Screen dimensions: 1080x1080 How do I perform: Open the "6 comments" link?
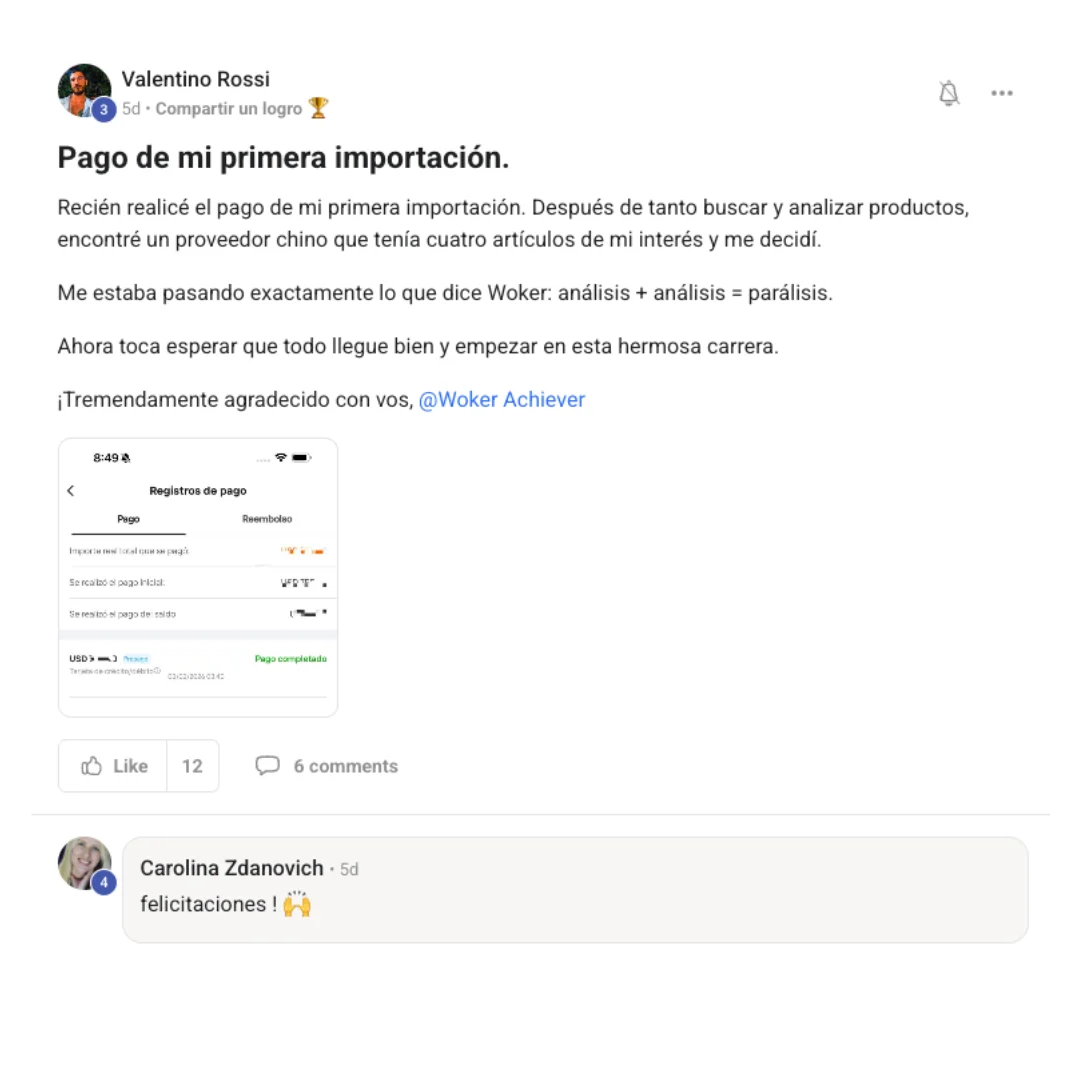pos(345,766)
